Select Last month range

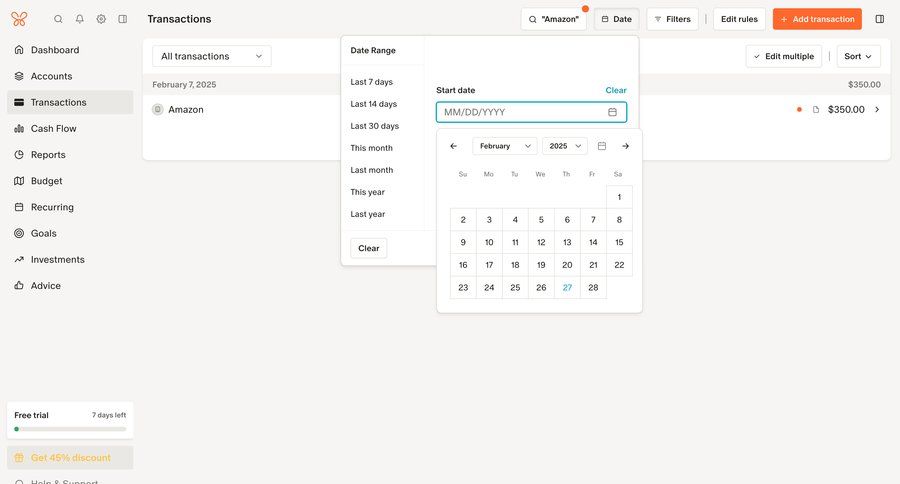point(371,170)
